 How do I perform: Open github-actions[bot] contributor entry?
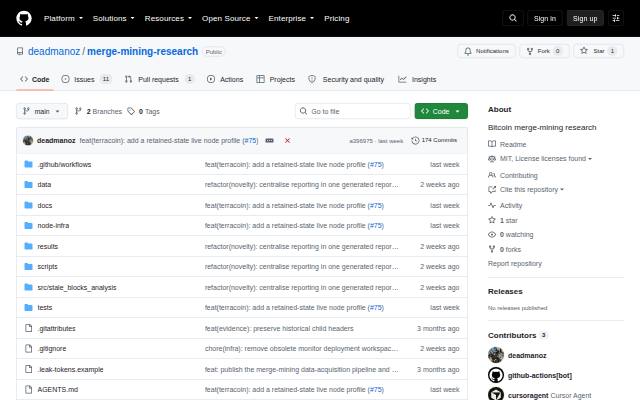(530, 375)
